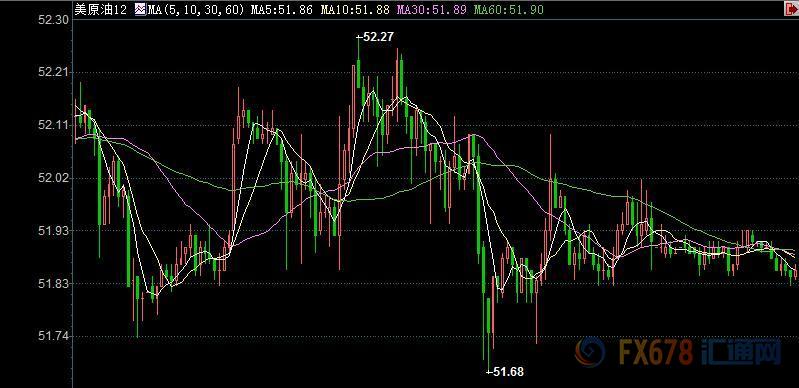
Task: Select the green MA60:51.90 legend value
Action: [508, 10]
